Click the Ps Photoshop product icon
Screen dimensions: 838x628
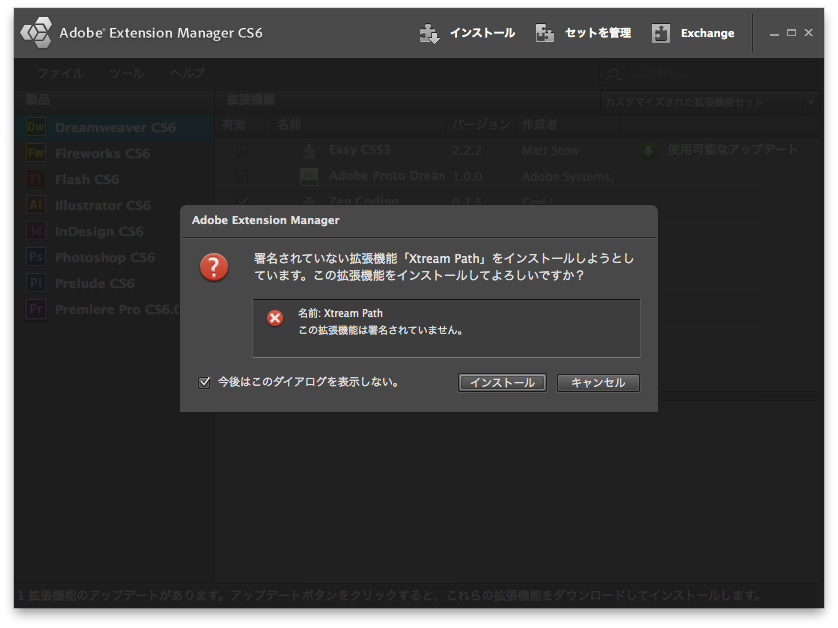(x=36, y=257)
